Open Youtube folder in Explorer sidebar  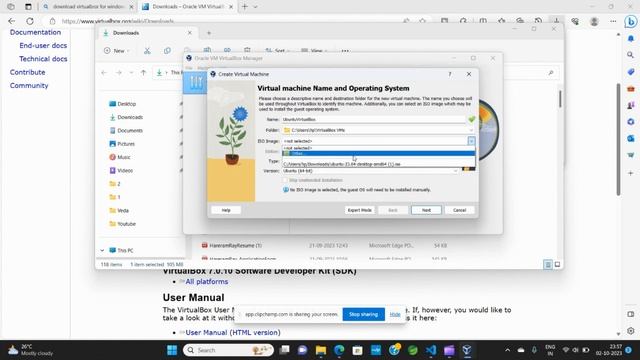coord(122,224)
